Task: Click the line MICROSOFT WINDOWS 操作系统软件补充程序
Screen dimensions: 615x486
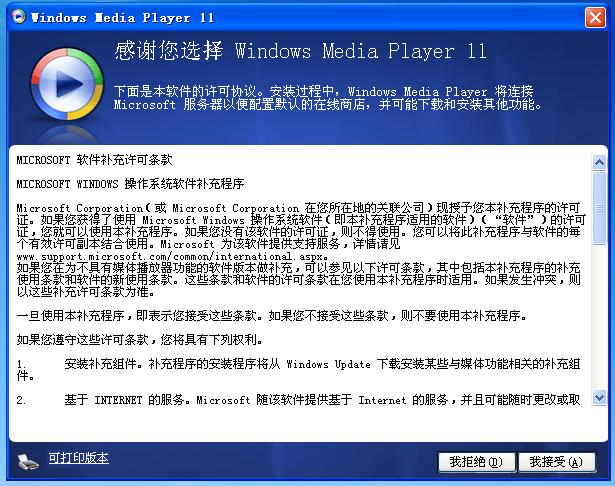Action: [x=130, y=184]
